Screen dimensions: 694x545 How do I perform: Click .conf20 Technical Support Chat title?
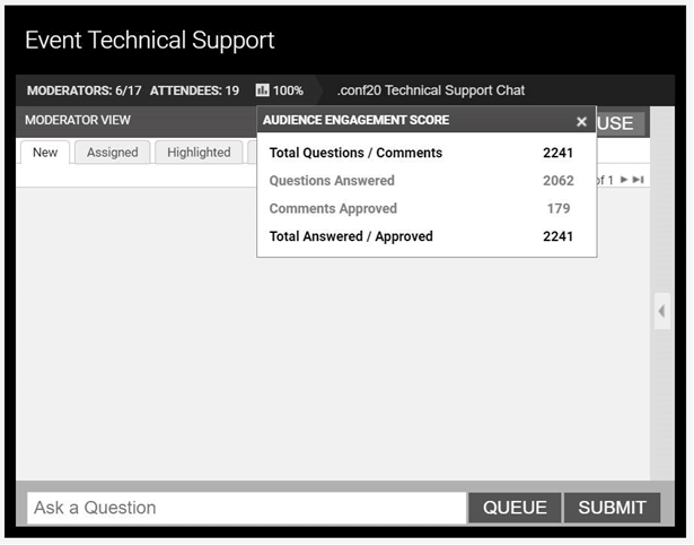(x=431, y=90)
